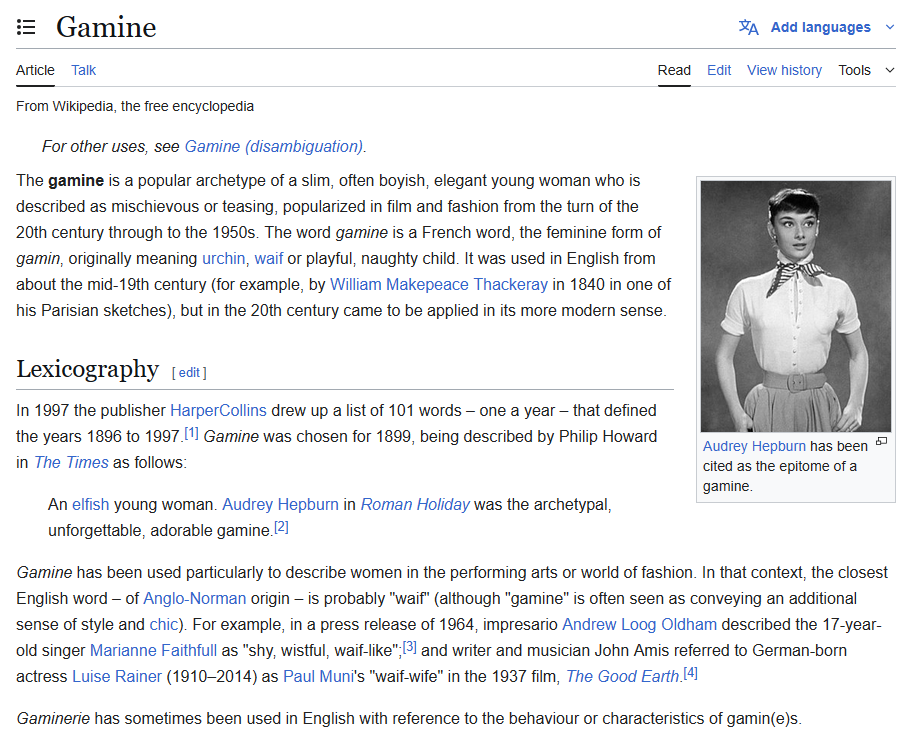Jump to citation footnote 1
The image size is (902, 750).
pyautogui.click(x=191, y=433)
